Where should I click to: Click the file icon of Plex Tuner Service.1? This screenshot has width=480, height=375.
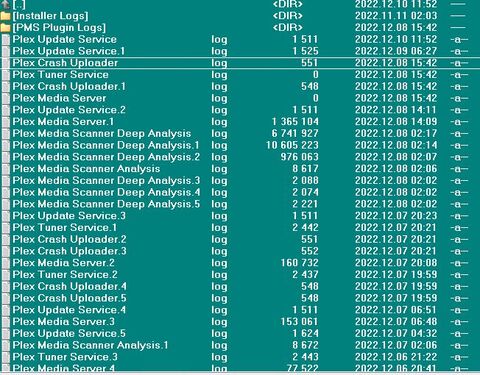coord(6,228)
